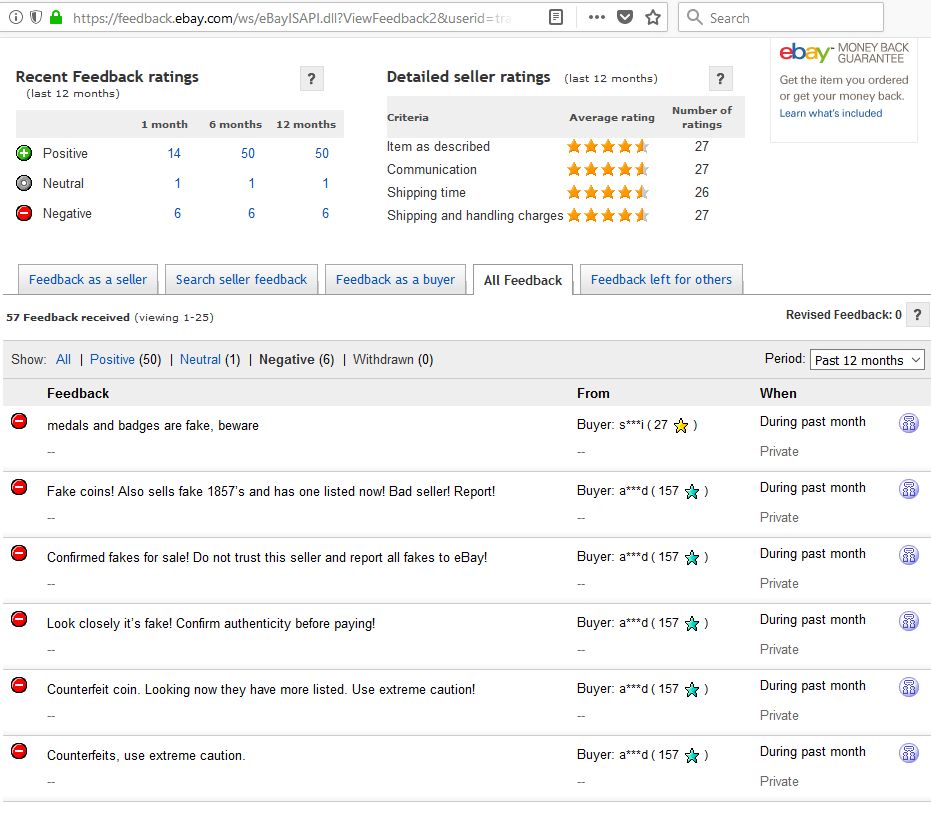The height and width of the screenshot is (828, 931).
Task: Open the Period dropdown showing Past 12 months
Action: [x=868, y=360]
